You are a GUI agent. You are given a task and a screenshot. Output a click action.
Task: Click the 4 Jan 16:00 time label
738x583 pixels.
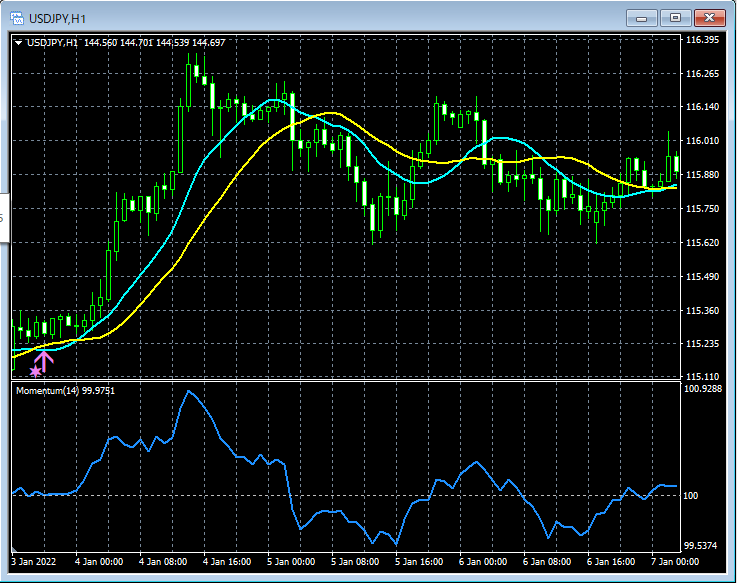coord(227,562)
